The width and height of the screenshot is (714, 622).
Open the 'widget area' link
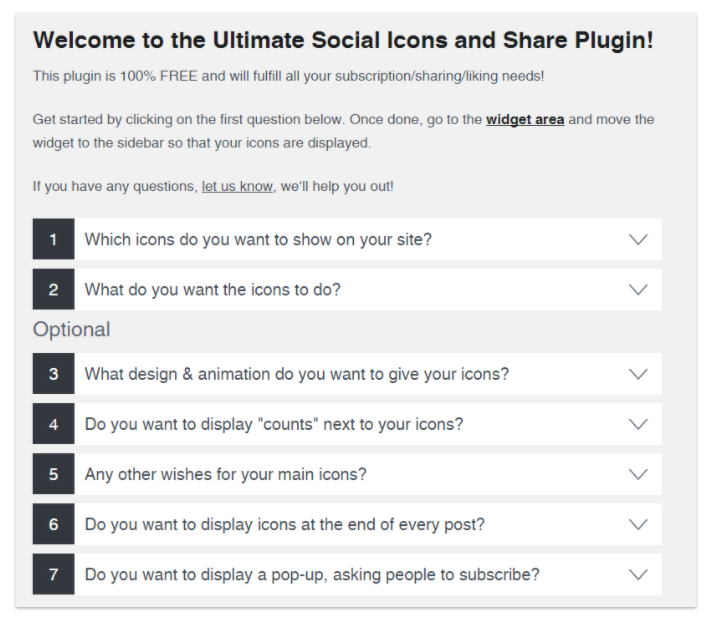[x=525, y=119]
